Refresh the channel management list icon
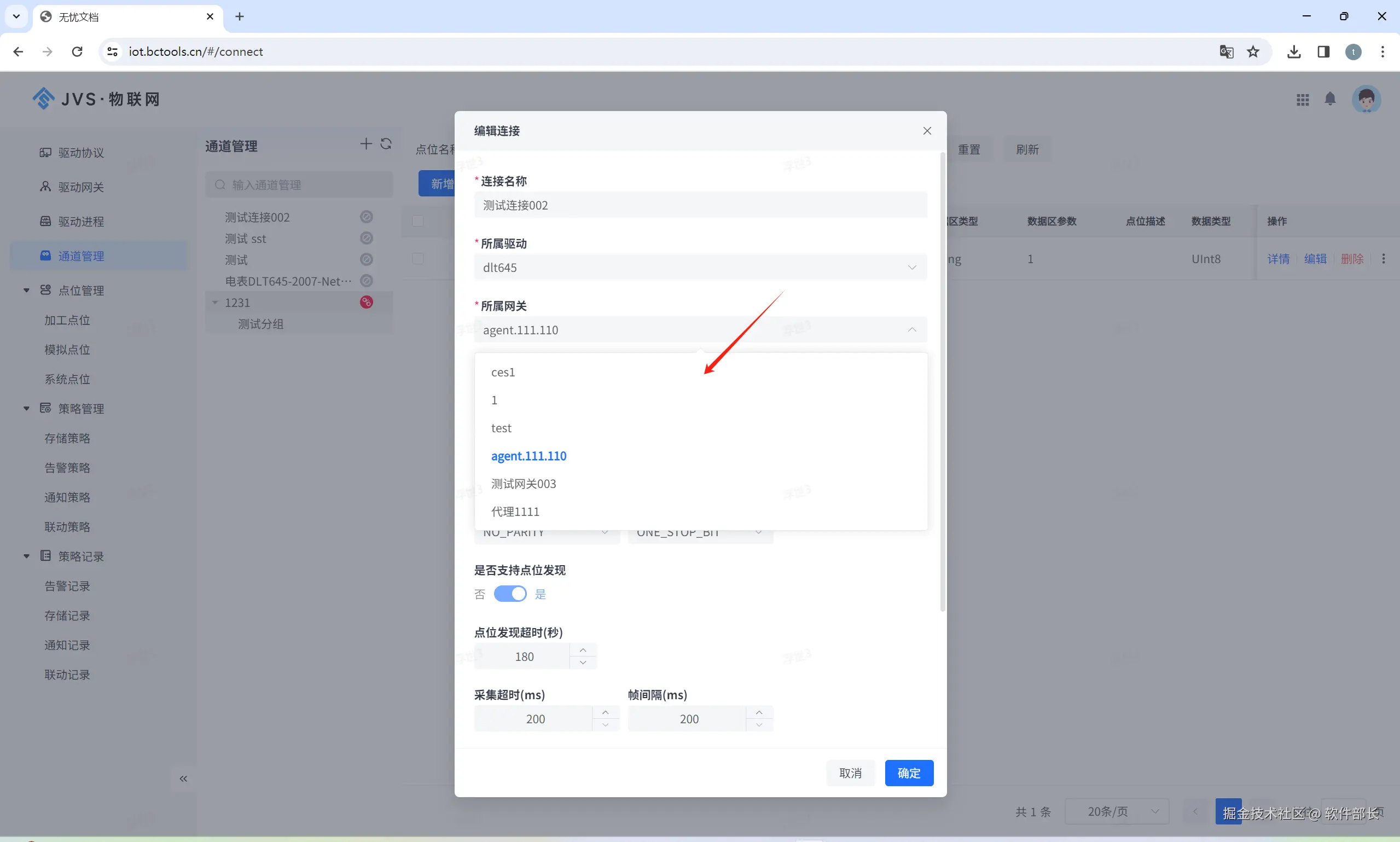Viewport: 1400px width, 842px height. click(x=386, y=144)
